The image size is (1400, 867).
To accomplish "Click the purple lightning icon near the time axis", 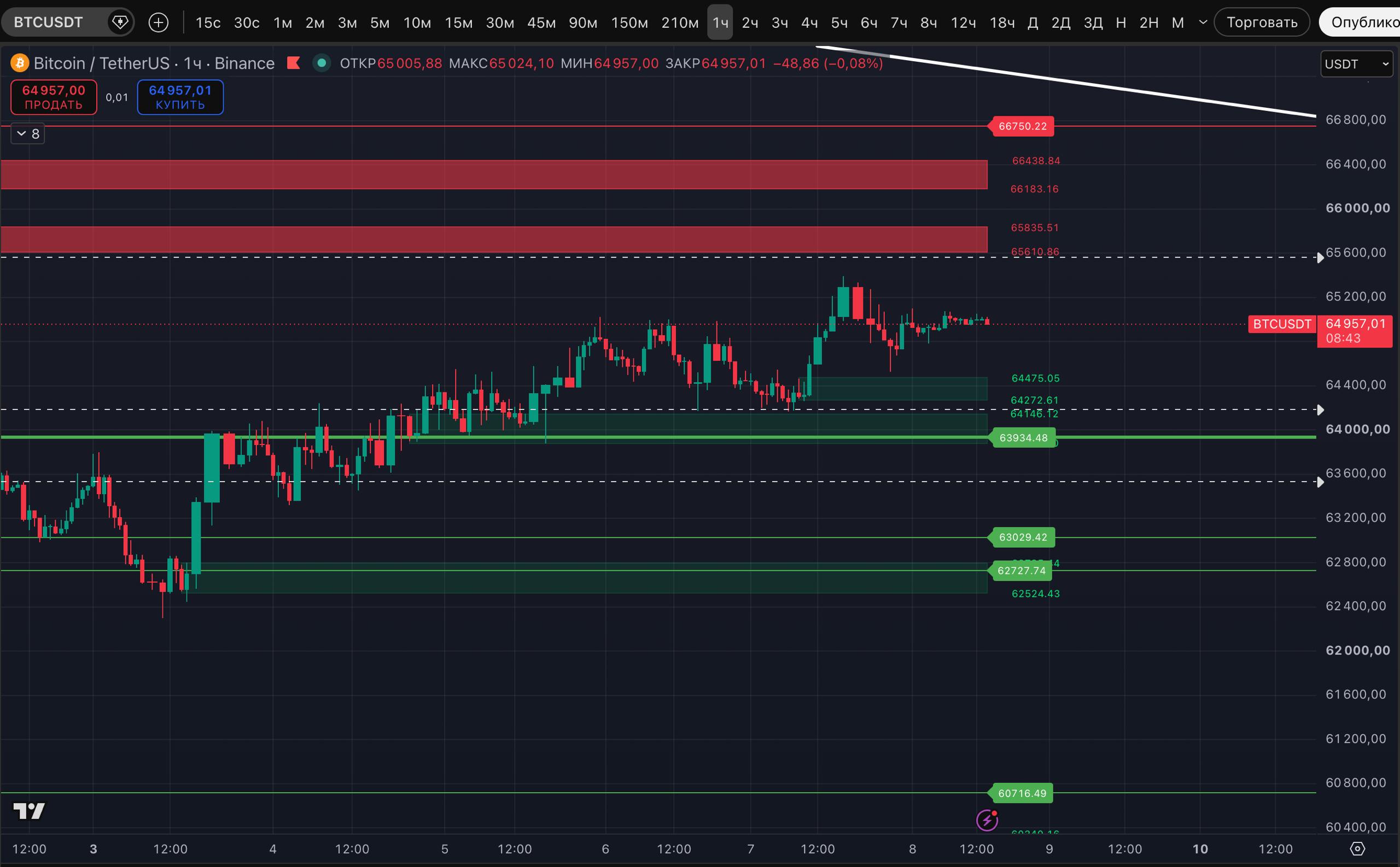I will [x=987, y=821].
